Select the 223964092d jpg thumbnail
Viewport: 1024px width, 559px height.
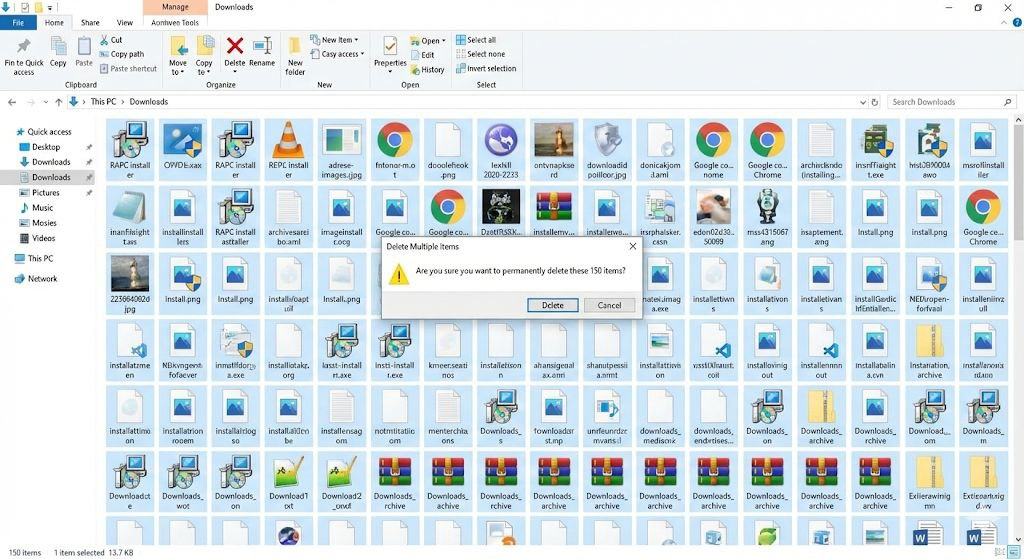(x=130, y=283)
